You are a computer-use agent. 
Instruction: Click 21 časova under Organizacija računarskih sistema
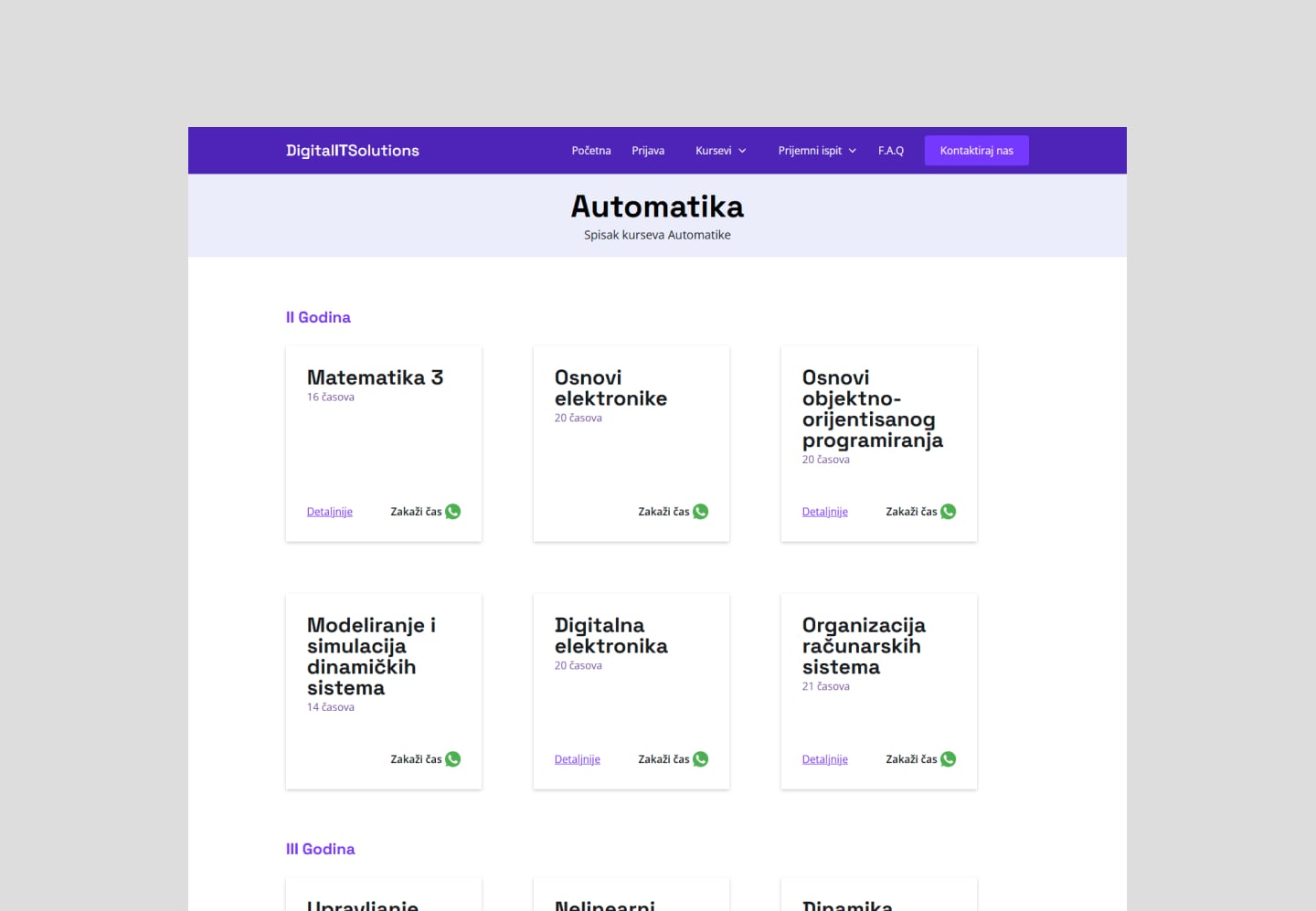point(826,686)
